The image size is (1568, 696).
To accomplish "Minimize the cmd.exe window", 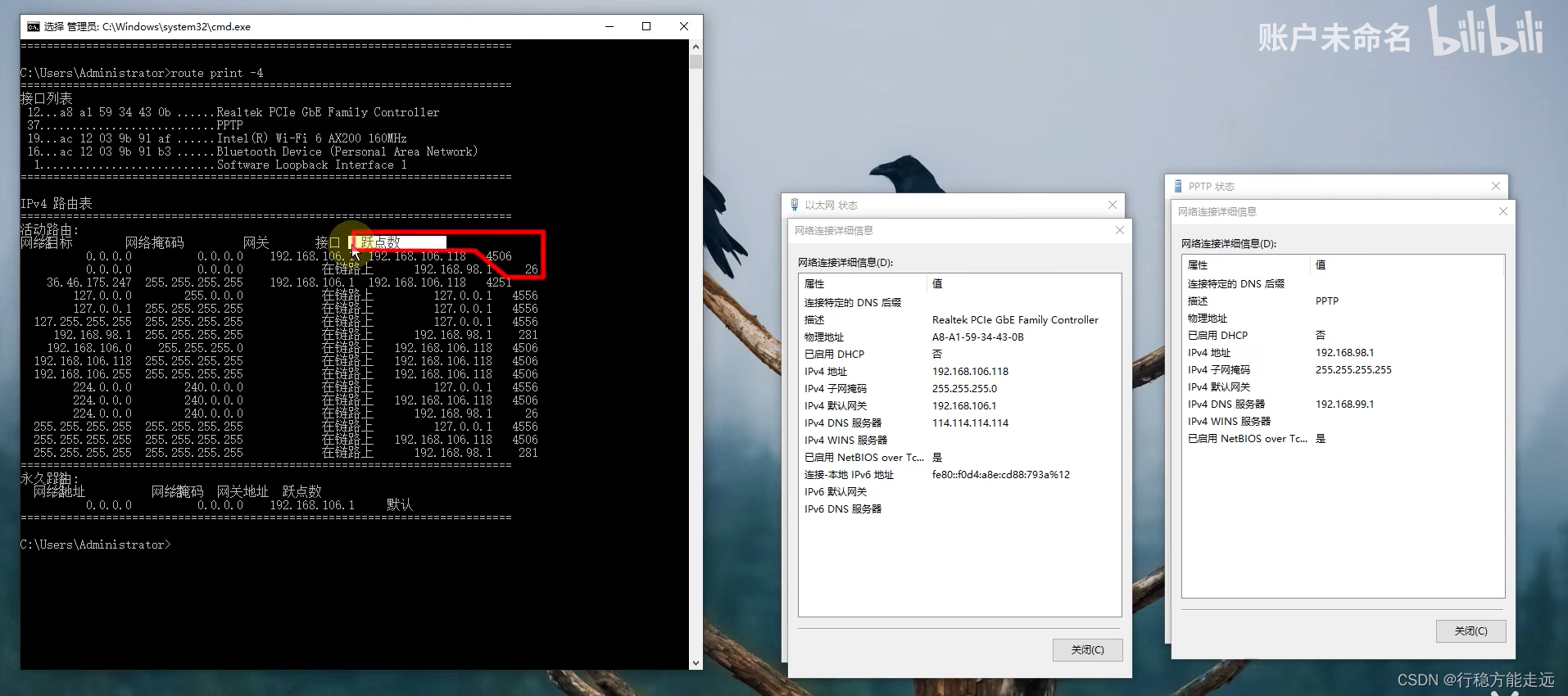I will coord(609,26).
